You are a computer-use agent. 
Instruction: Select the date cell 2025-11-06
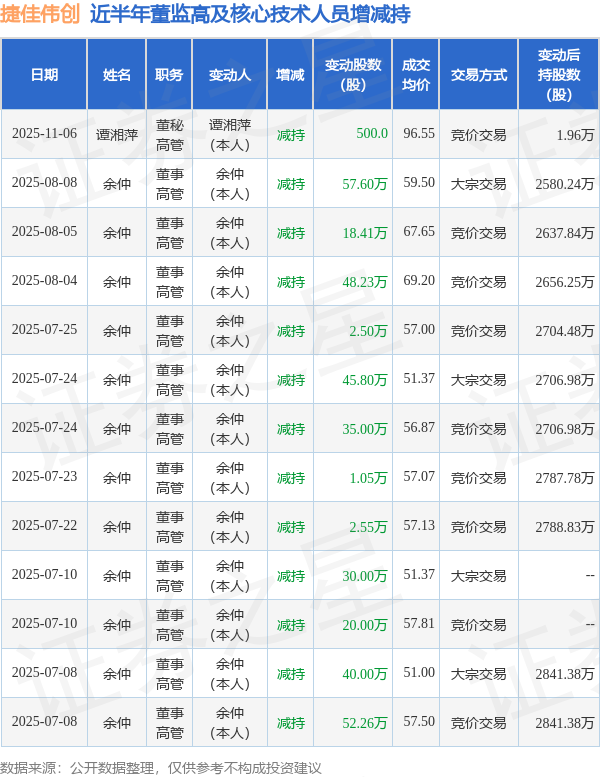[x=45, y=134]
